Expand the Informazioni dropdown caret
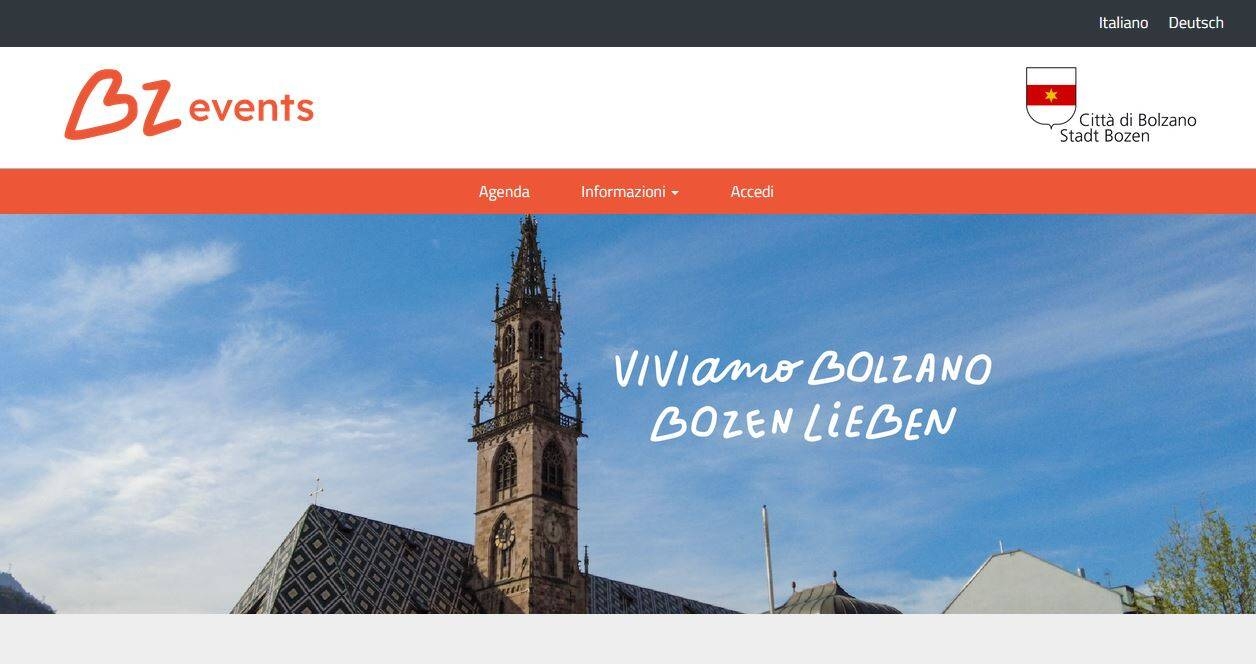Viewport: 1256px width, 664px height. 675,193
